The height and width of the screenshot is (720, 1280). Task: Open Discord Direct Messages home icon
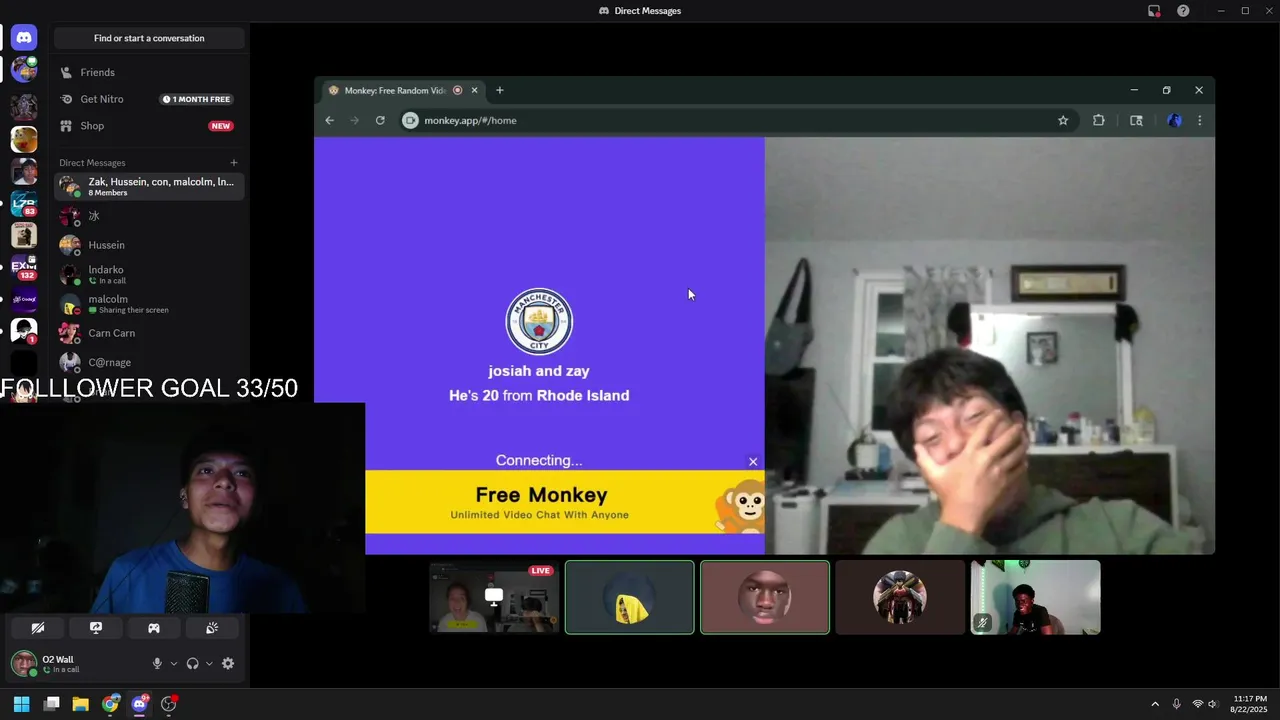(x=24, y=38)
